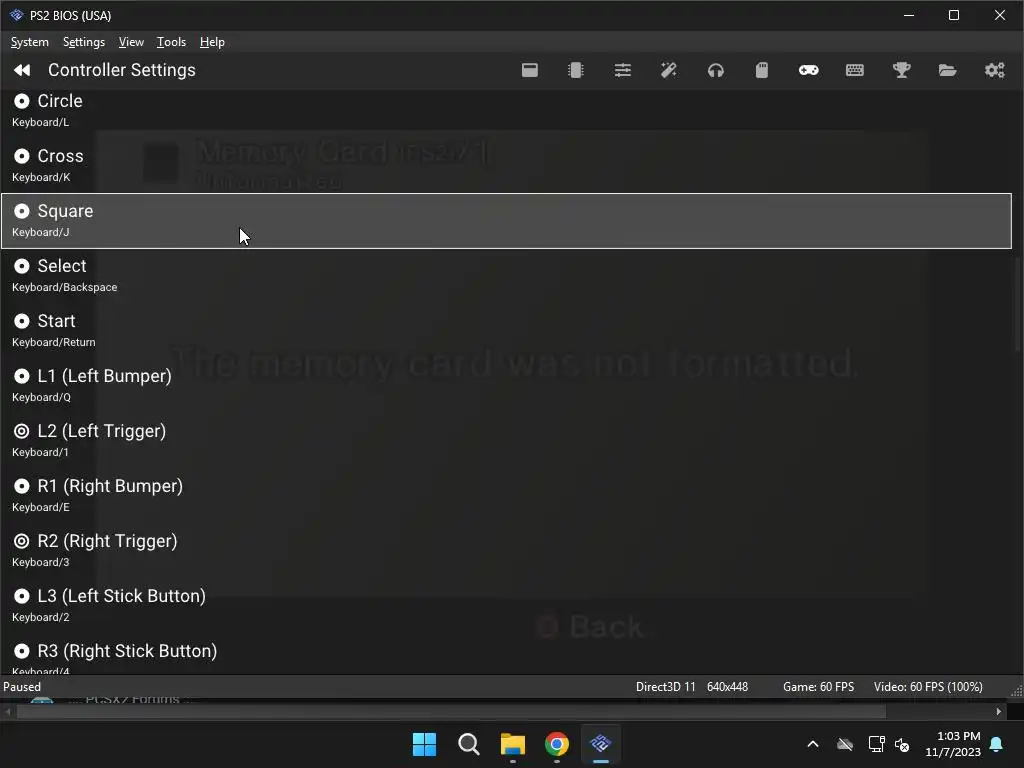The height and width of the screenshot is (768, 1024).
Task: Open Emulation settings sliders icon
Action: click(622, 70)
